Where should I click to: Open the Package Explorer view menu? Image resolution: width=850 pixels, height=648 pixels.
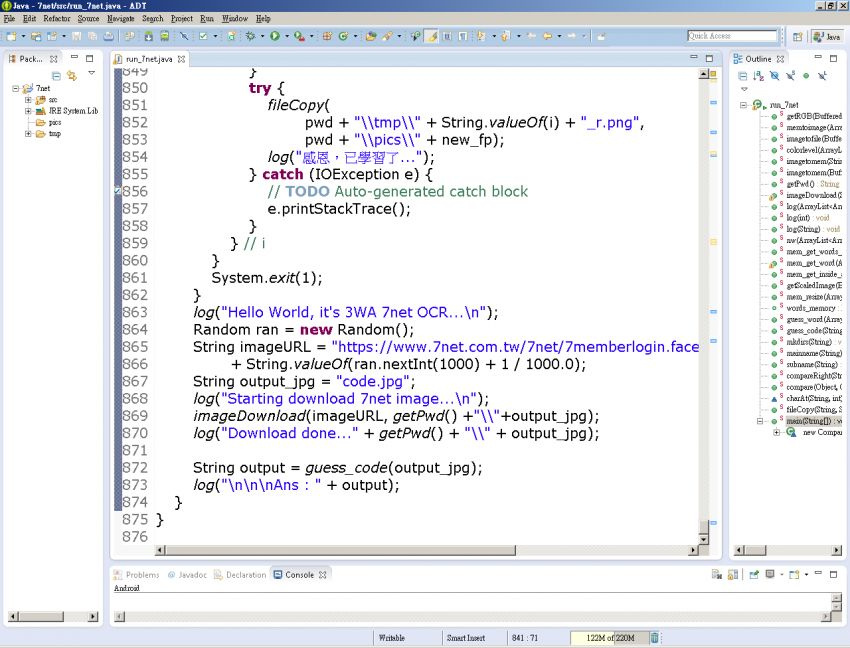point(91,73)
